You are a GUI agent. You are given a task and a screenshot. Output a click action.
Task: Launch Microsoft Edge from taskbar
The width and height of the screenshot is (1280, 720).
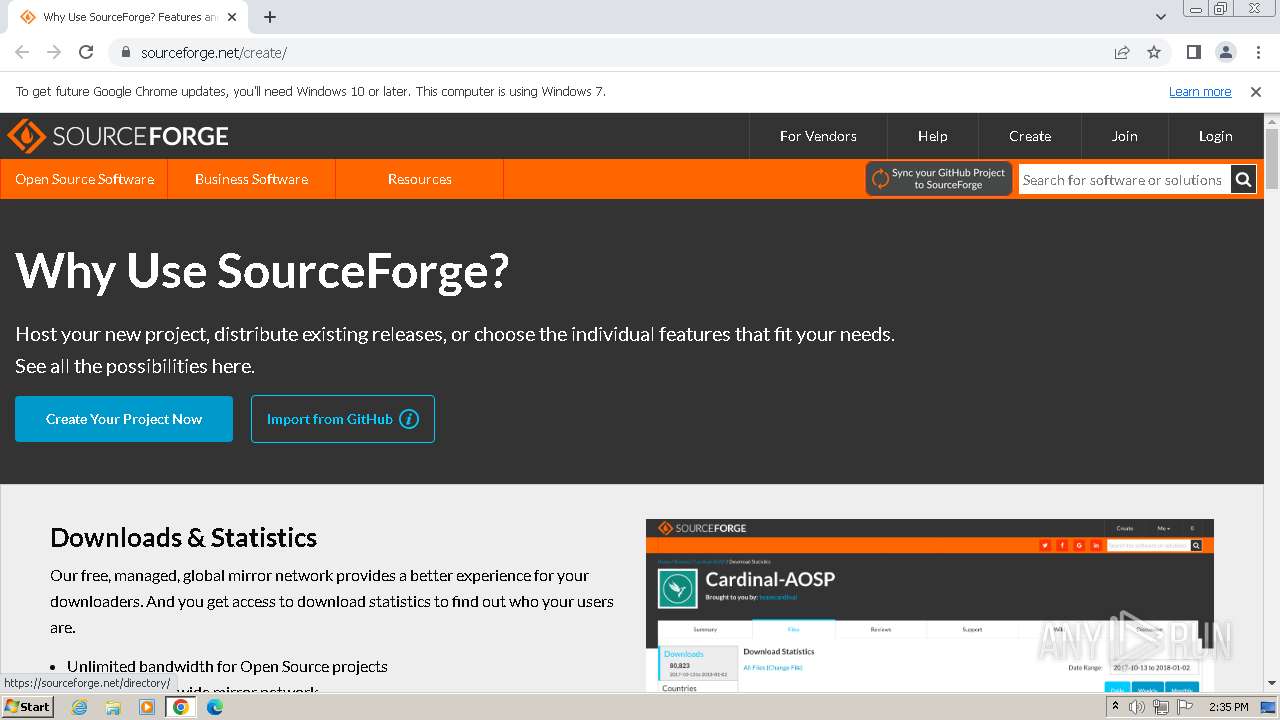click(x=215, y=707)
